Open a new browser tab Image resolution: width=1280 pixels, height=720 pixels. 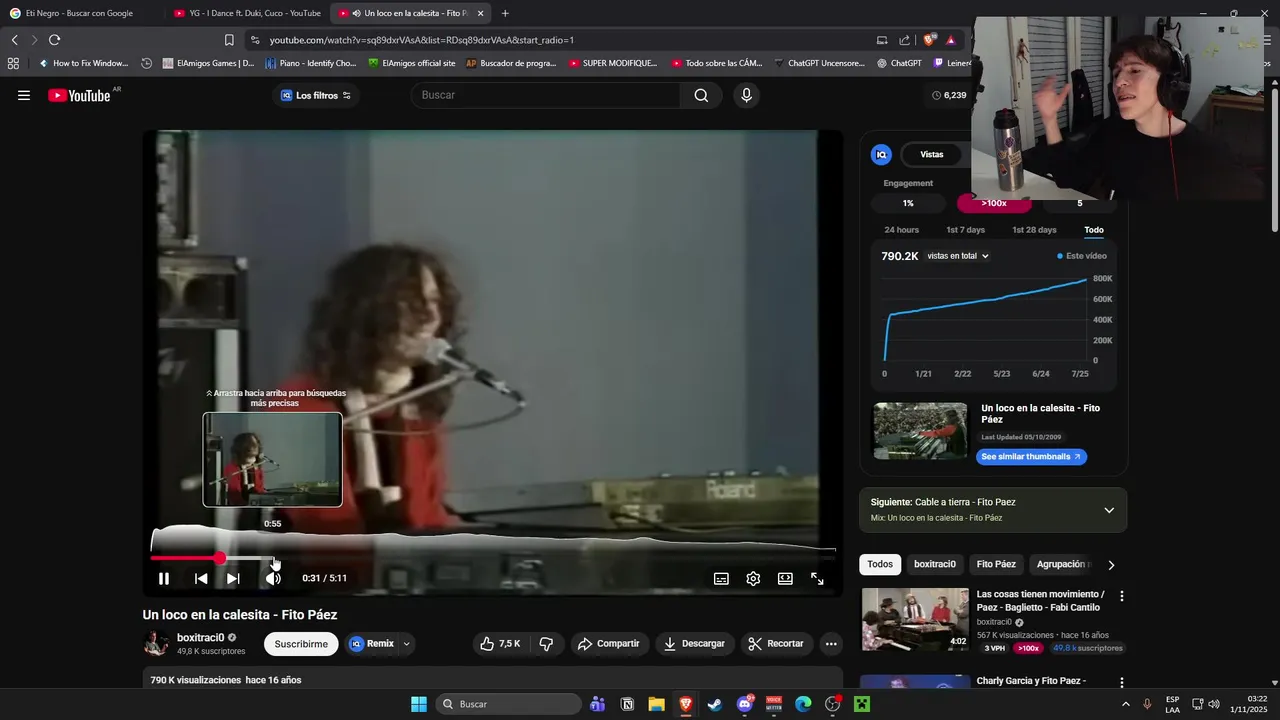tap(505, 13)
